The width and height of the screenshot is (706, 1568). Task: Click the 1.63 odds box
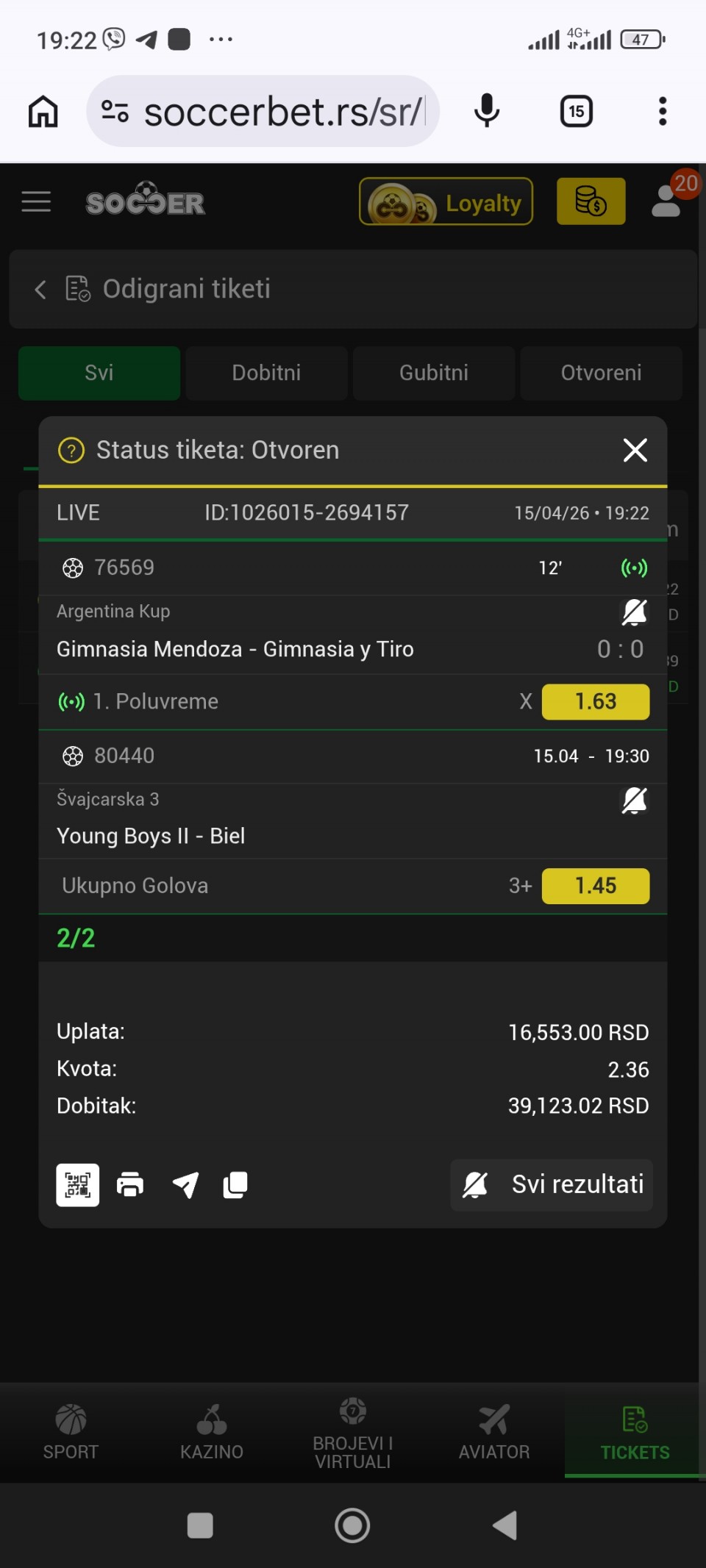(595, 701)
